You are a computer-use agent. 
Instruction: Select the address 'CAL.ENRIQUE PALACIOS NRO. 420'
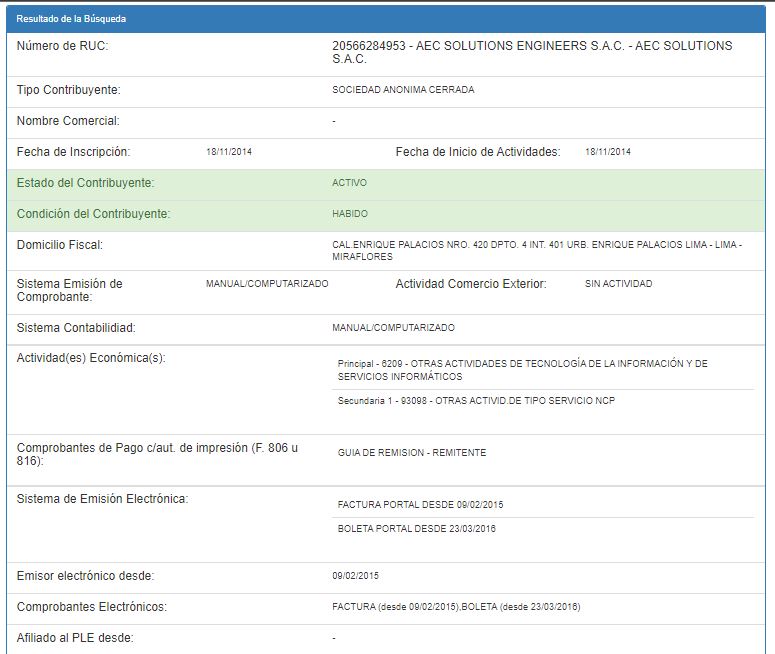point(537,251)
